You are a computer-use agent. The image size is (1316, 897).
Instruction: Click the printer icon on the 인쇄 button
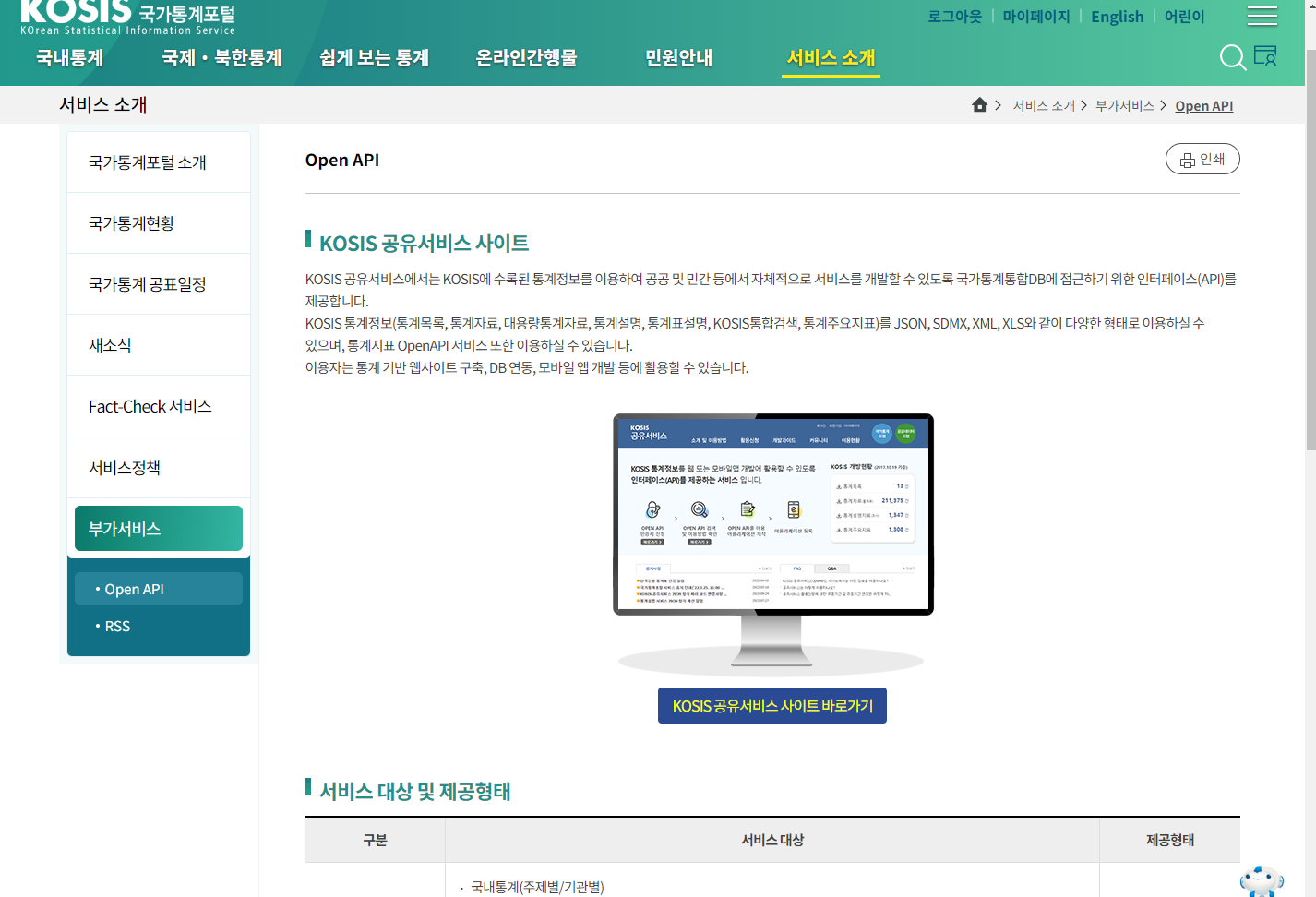click(1187, 158)
